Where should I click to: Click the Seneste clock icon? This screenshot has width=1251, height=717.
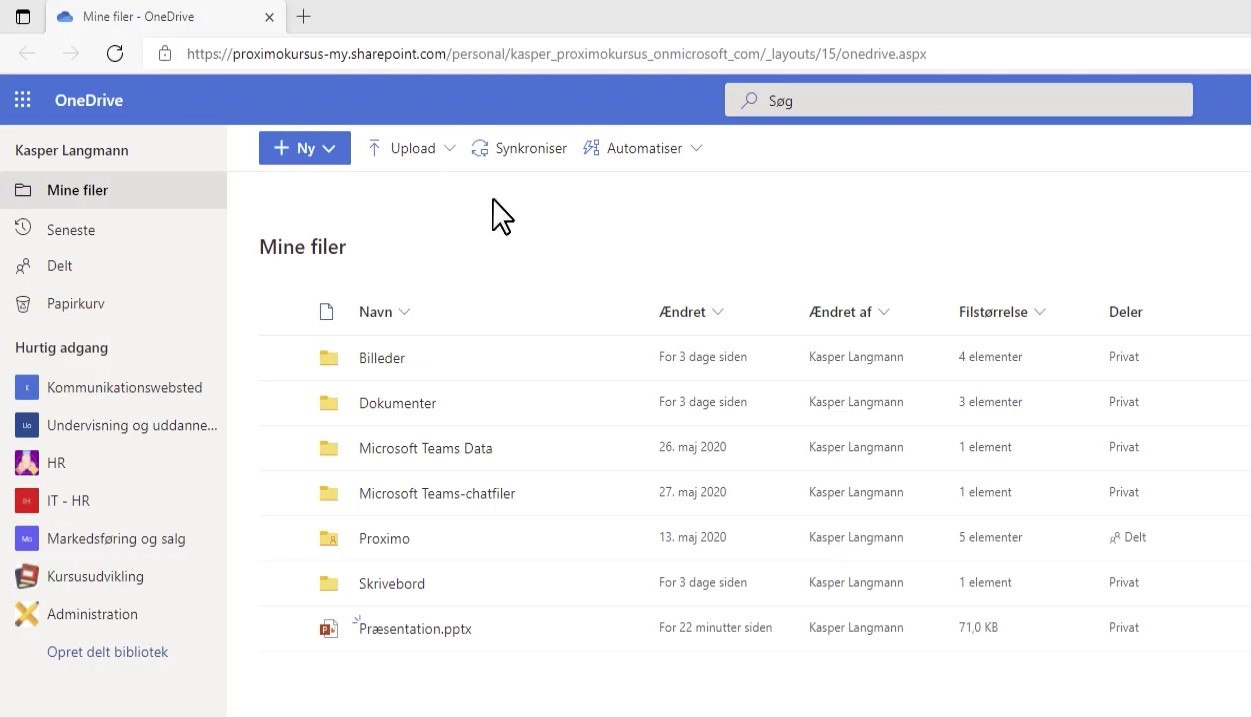(23, 229)
